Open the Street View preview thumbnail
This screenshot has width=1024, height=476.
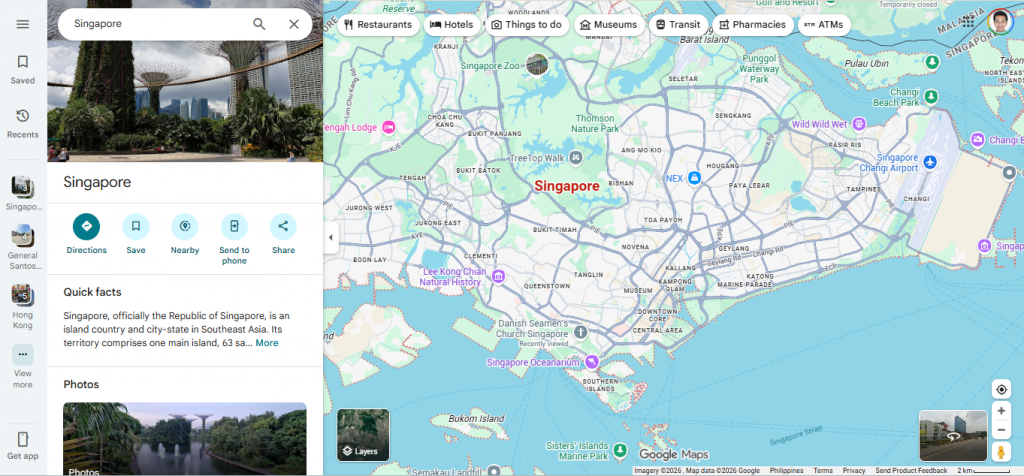tap(952, 435)
